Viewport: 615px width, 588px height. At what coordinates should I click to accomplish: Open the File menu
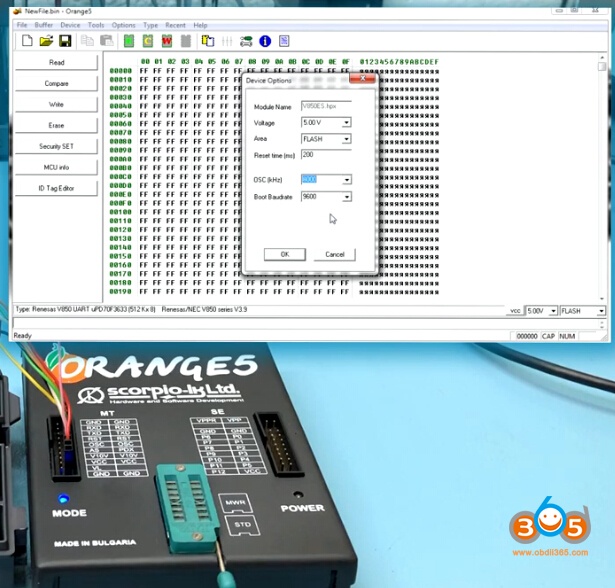pyautogui.click(x=22, y=25)
